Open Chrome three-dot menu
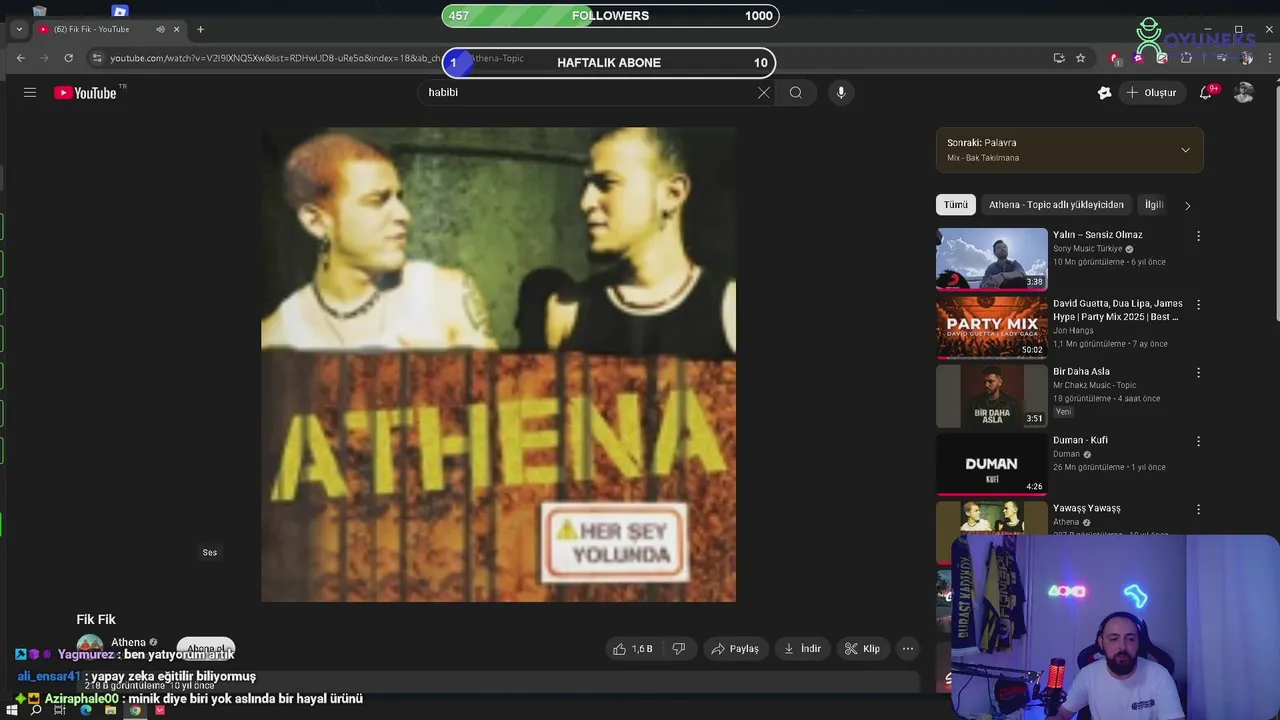This screenshot has width=1280, height=720. (1269, 58)
